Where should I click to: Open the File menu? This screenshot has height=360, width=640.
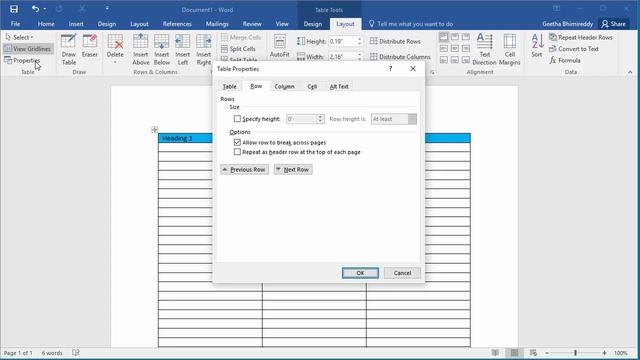click(x=16, y=24)
